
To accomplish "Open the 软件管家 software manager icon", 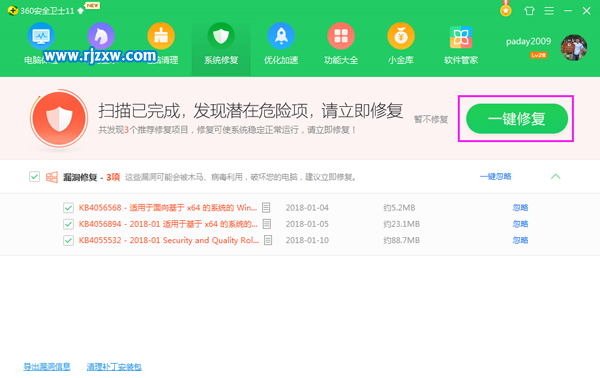I will (x=461, y=37).
